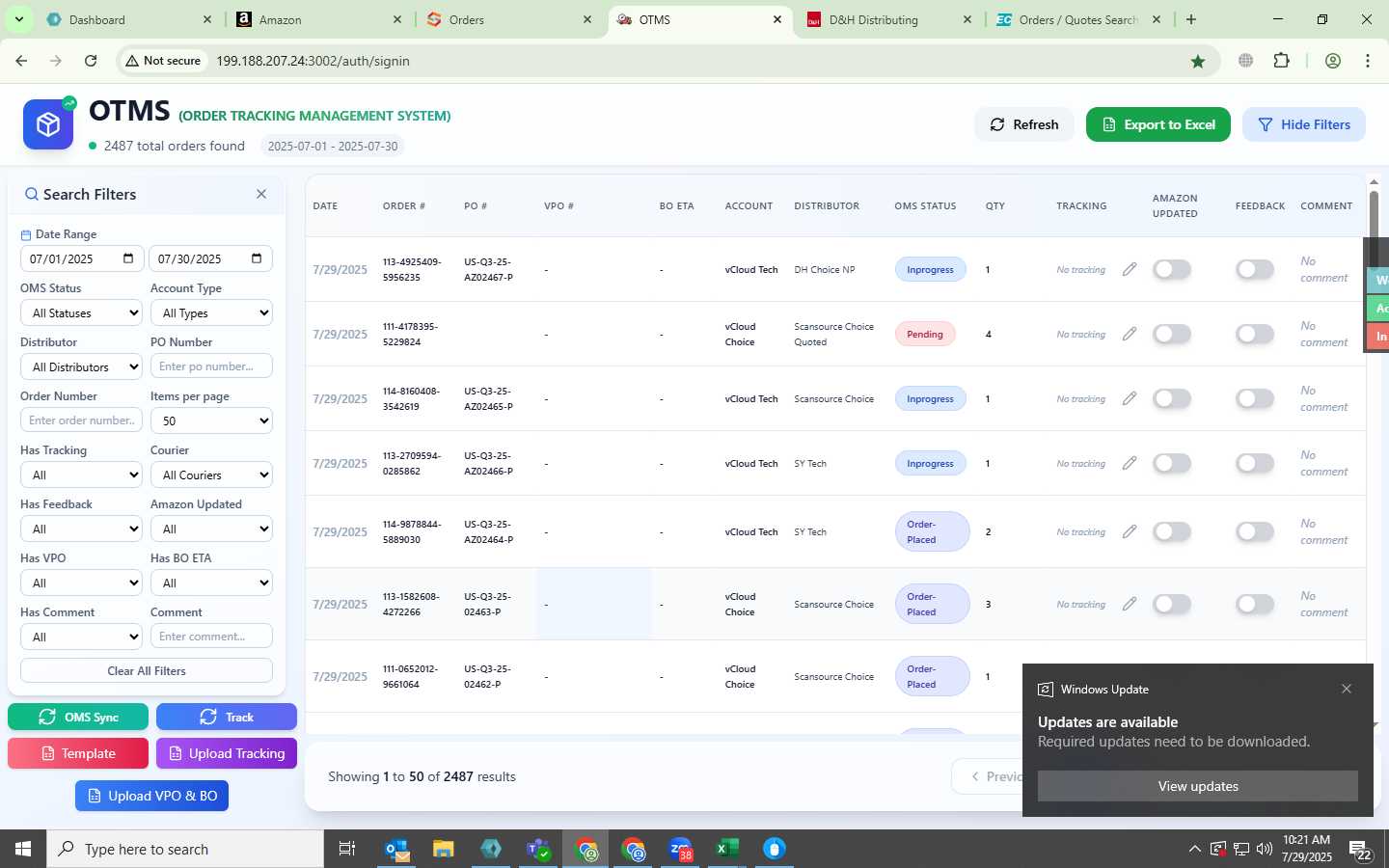Toggle Feedback for order 111-4178395-5229824

pos(1255,334)
